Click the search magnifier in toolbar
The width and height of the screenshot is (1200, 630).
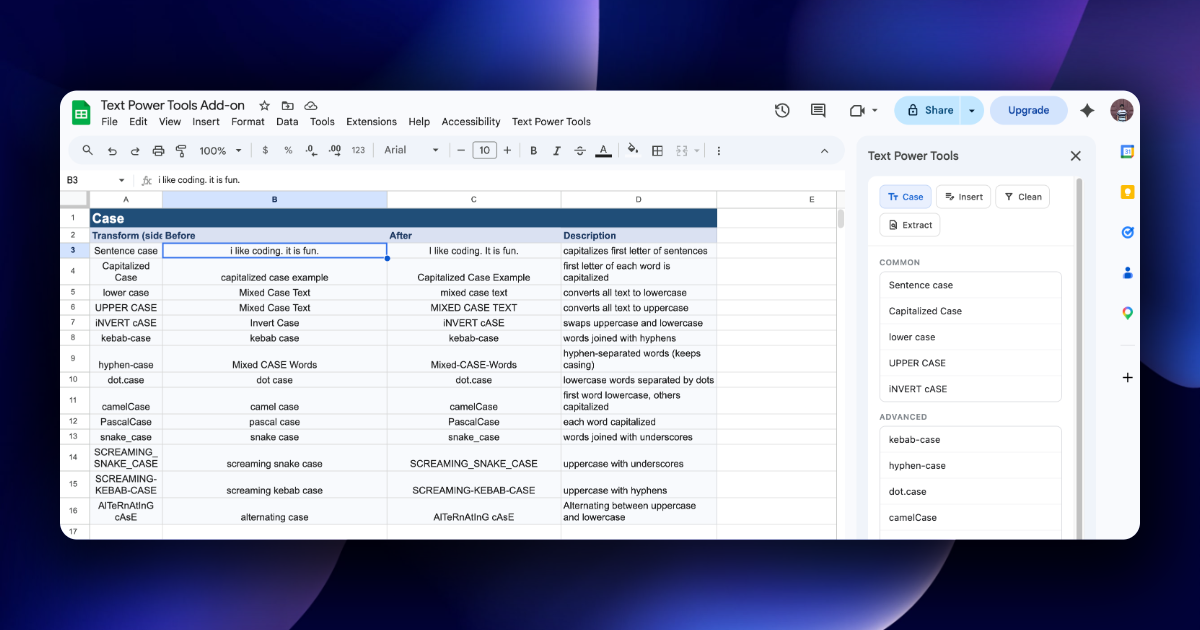coord(88,150)
